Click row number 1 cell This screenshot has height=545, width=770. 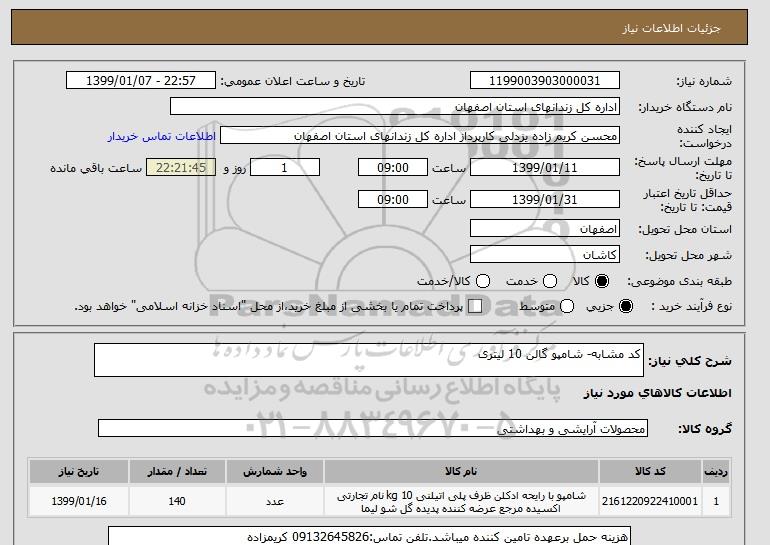click(x=716, y=501)
